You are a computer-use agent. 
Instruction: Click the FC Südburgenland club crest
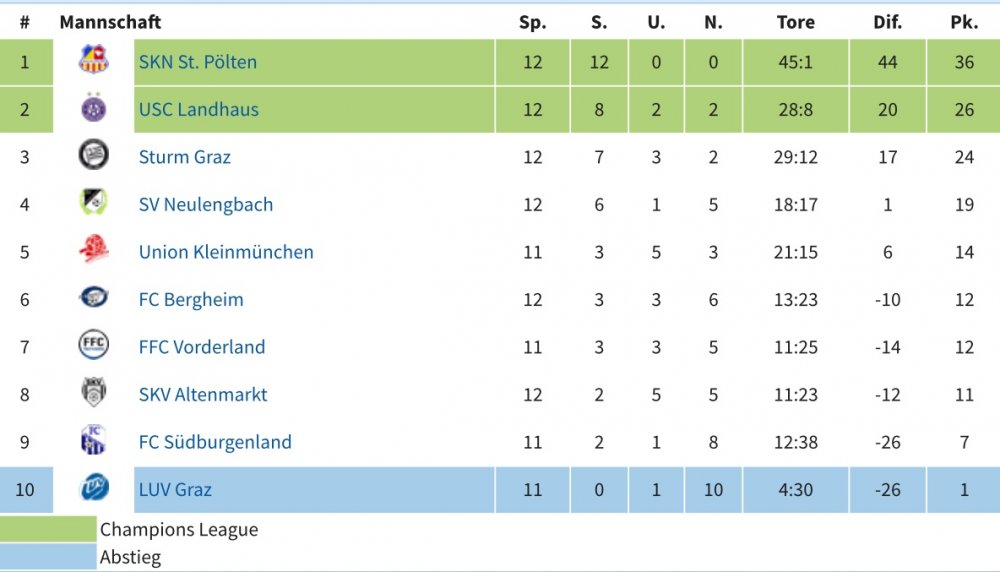94,439
